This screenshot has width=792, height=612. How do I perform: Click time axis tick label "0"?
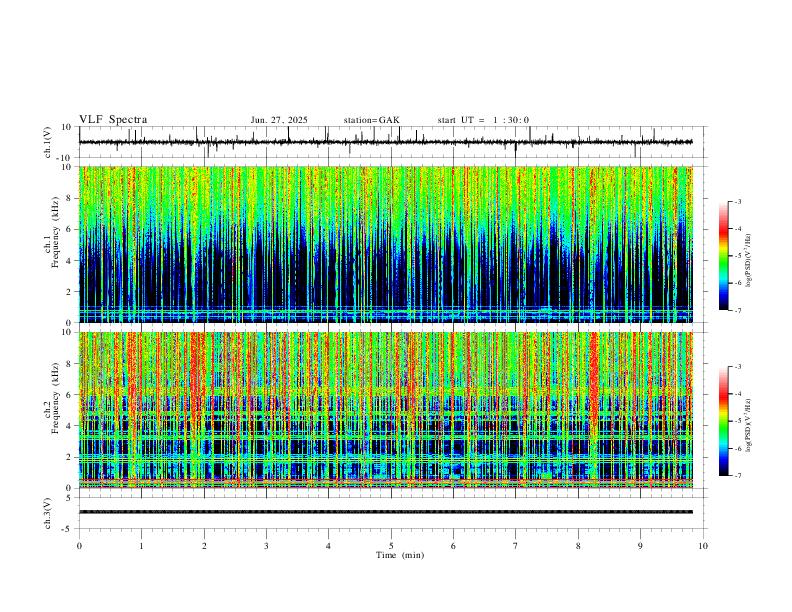(79, 546)
